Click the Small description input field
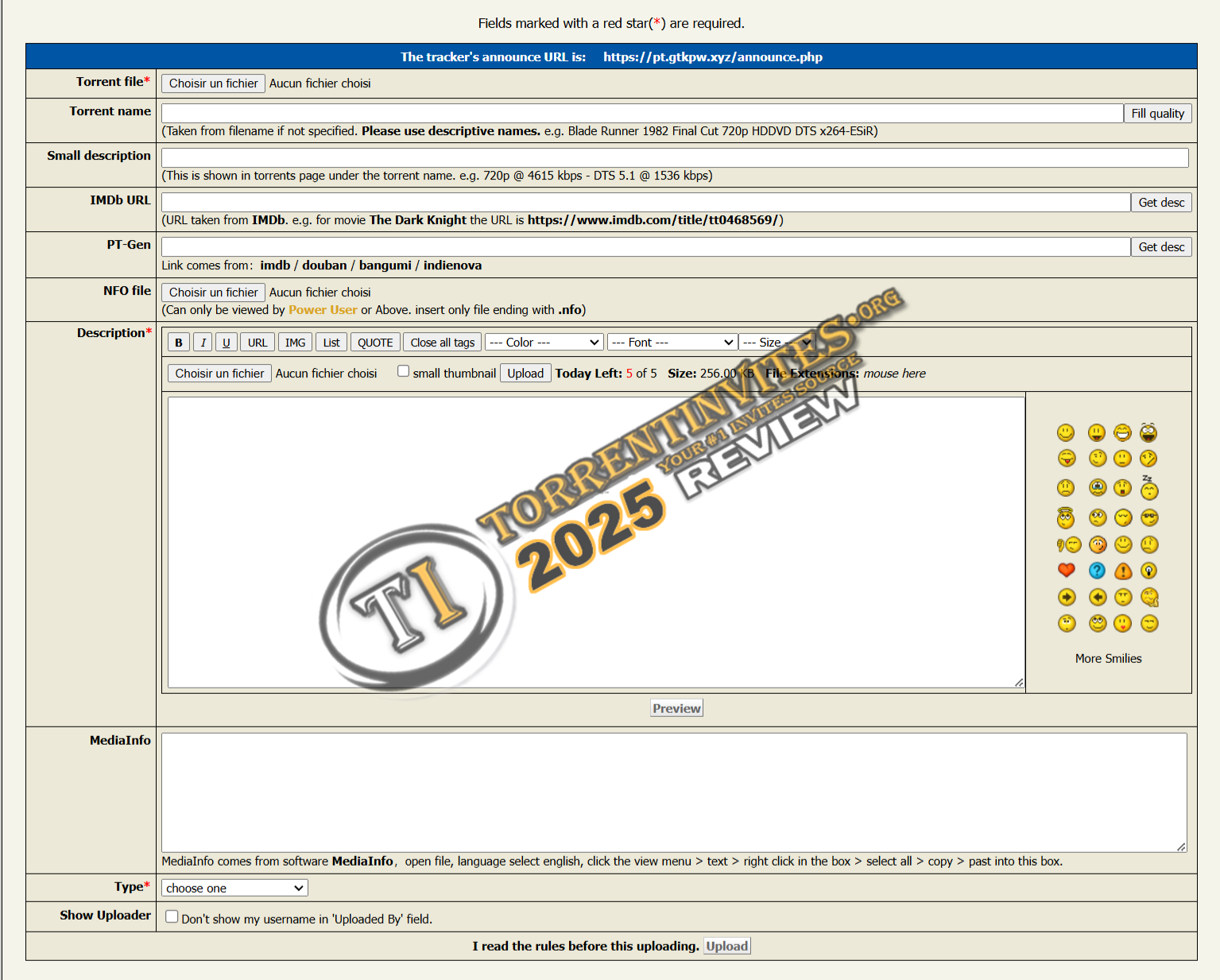This screenshot has height=980, width=1220. [675, 157]
